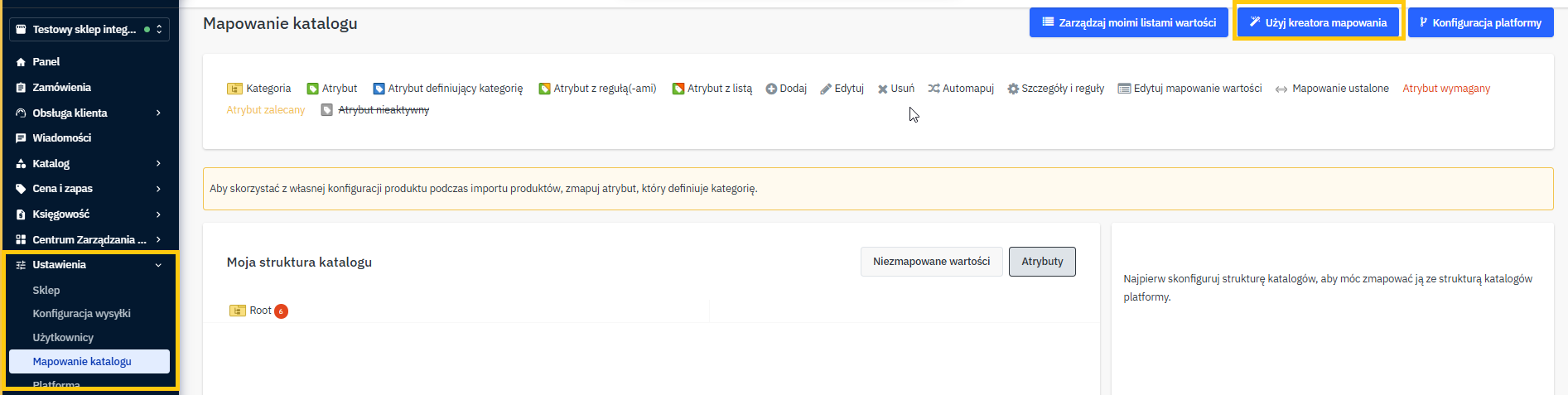Click the Zamówienia clipboard icon
The height and width of the screenshot is (395, 1568).
click(x=21, y=88)
